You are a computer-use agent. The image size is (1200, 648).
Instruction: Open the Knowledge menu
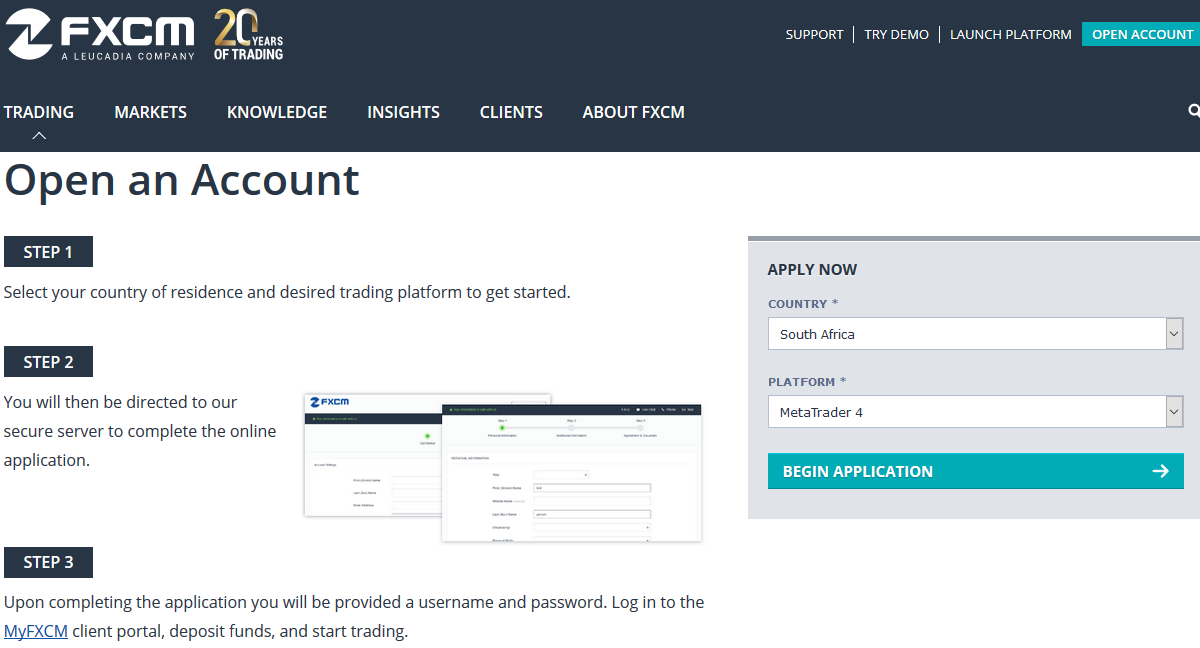point(277,112)
